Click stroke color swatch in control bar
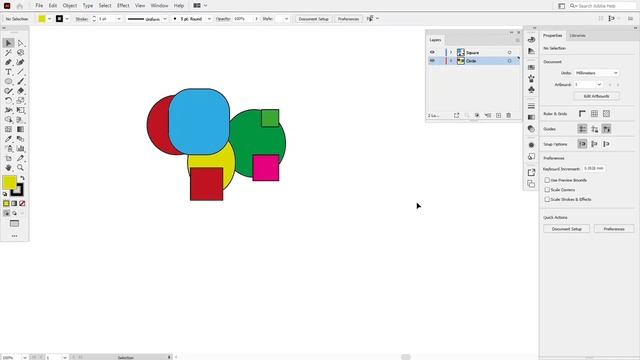 pos(59,19)
